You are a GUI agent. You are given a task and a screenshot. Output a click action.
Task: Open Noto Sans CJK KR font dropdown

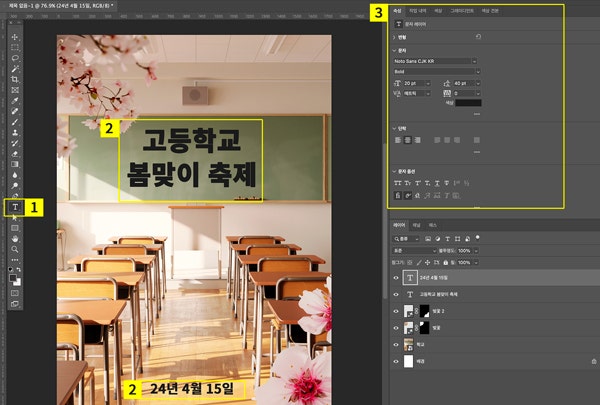click(x=474, y=61)
